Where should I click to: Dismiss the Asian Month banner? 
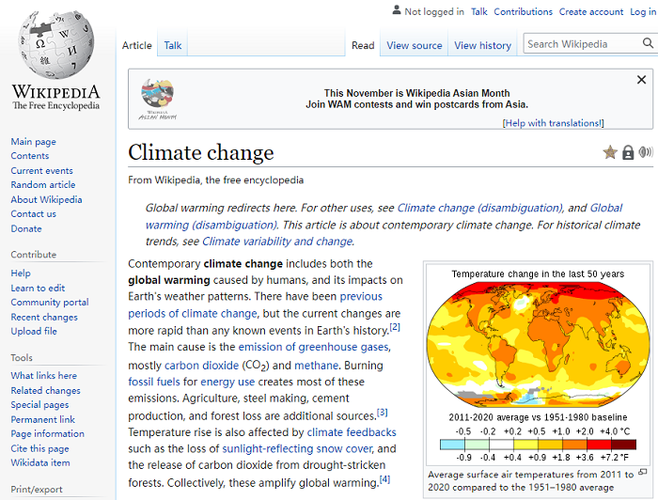(x=642, y=80)
